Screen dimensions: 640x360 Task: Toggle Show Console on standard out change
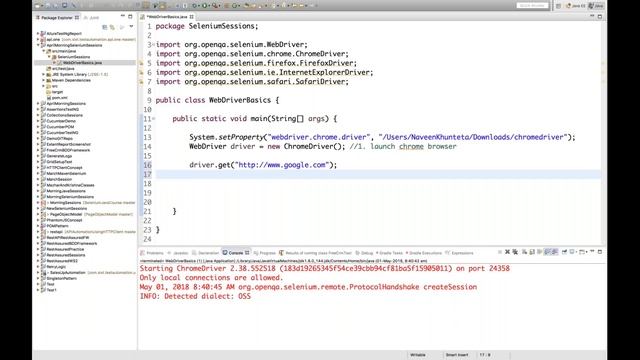pyautogui.click(x=547, y=252)
